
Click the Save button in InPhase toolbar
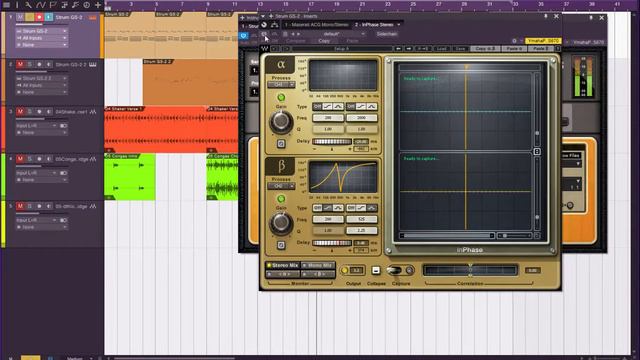460,49
